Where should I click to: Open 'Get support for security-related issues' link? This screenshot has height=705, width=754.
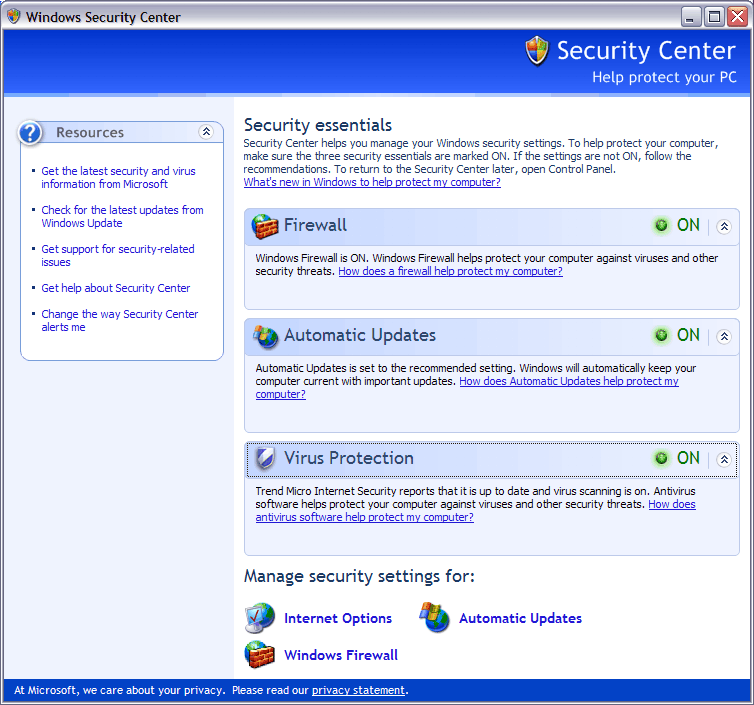[118, 255]
